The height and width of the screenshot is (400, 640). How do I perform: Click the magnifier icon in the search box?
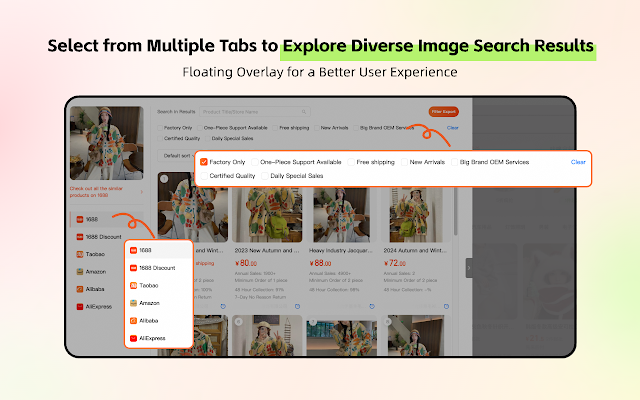click(304, 111)
